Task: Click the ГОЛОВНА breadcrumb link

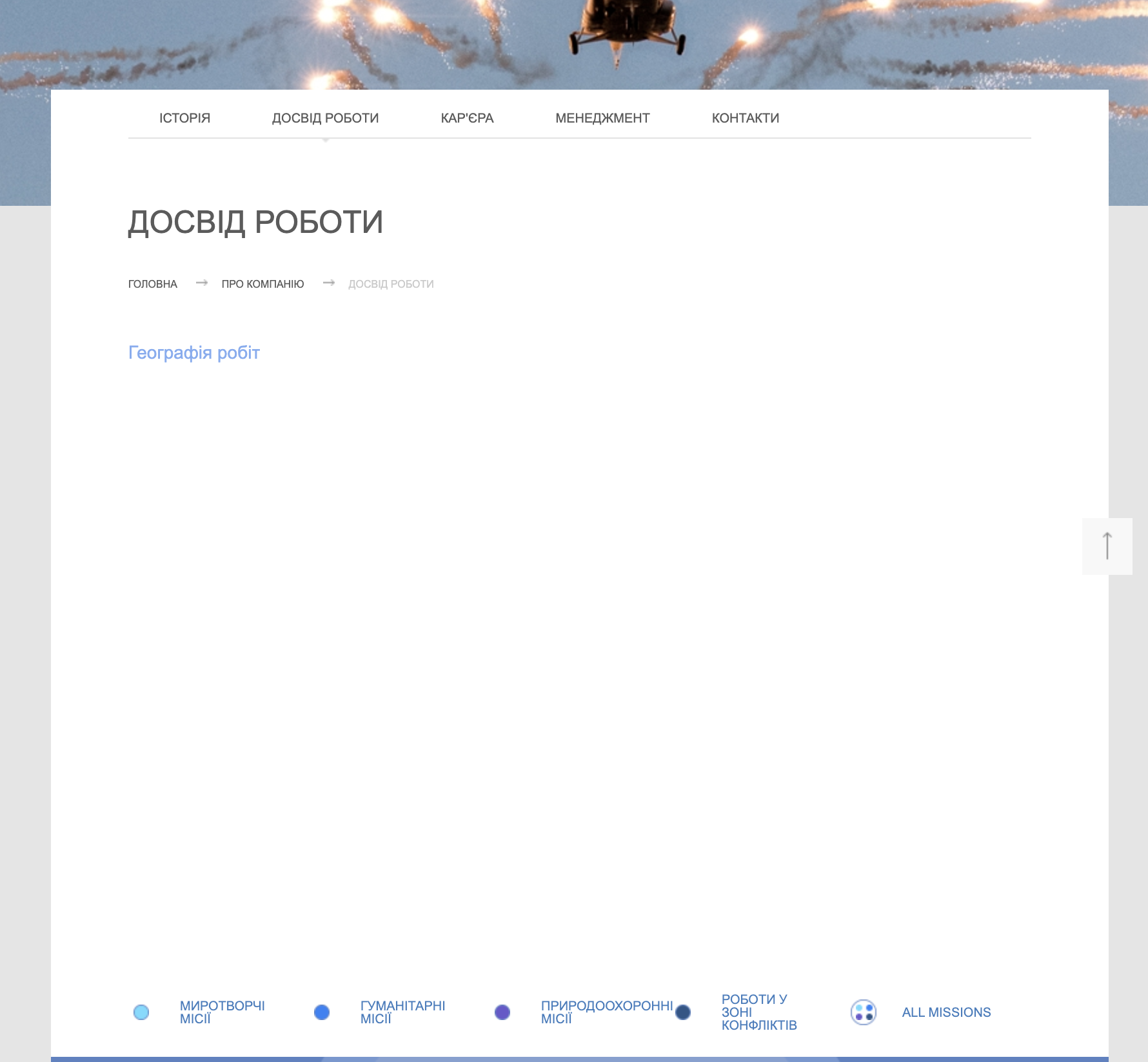Action: (153, 284)
